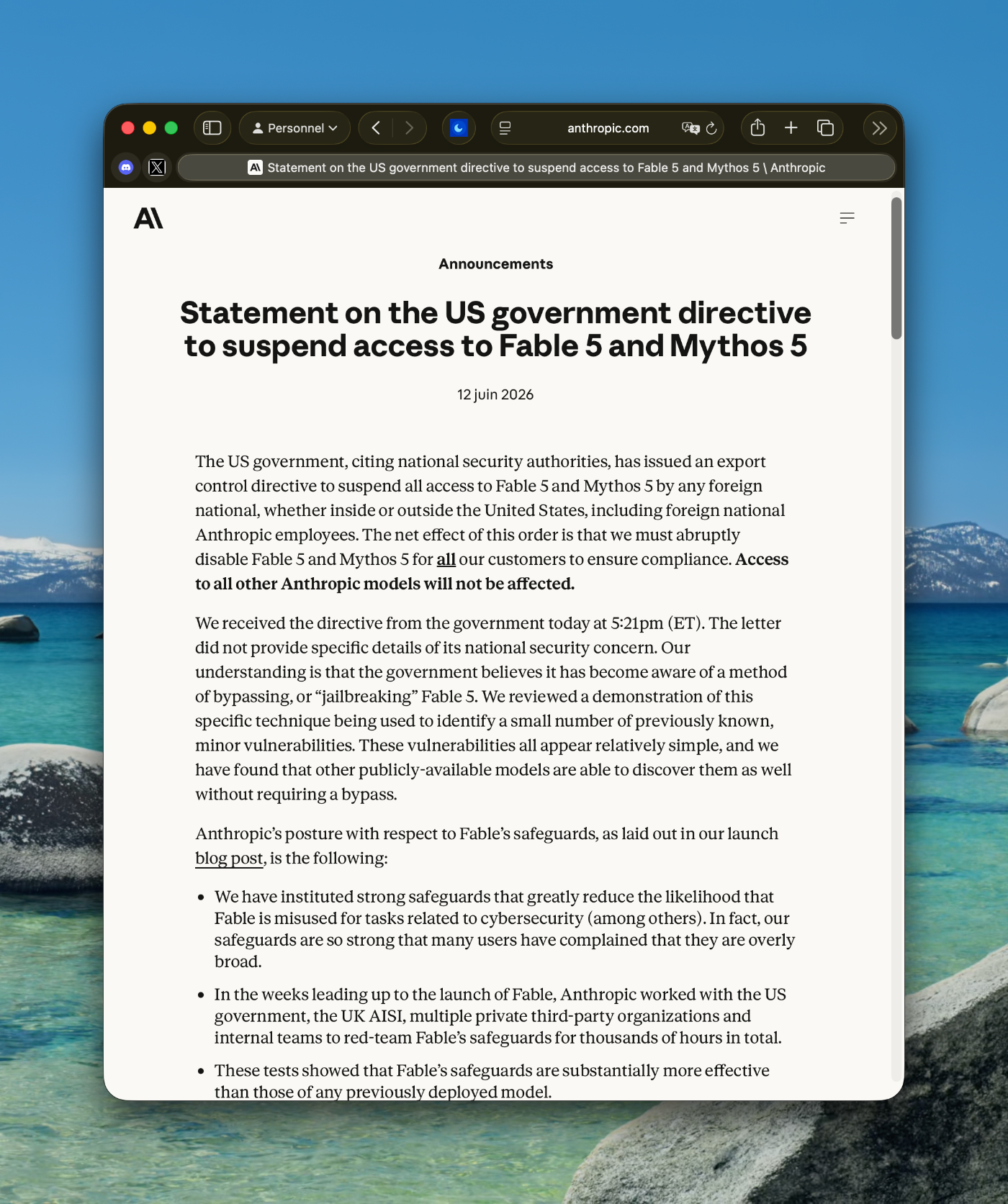1008x1204 pixels.
Task: Open the Personnel profile dropdown
Action: click(x=294, y=128)
